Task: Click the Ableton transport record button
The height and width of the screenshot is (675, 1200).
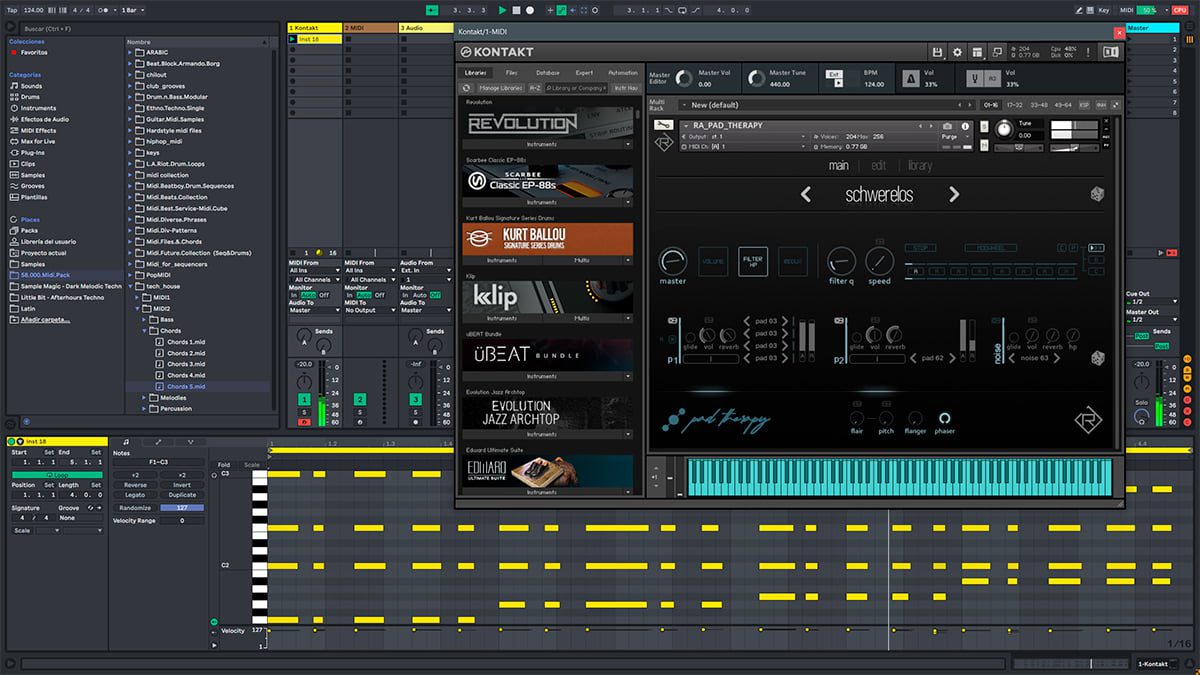Action: tap(529, 10)
